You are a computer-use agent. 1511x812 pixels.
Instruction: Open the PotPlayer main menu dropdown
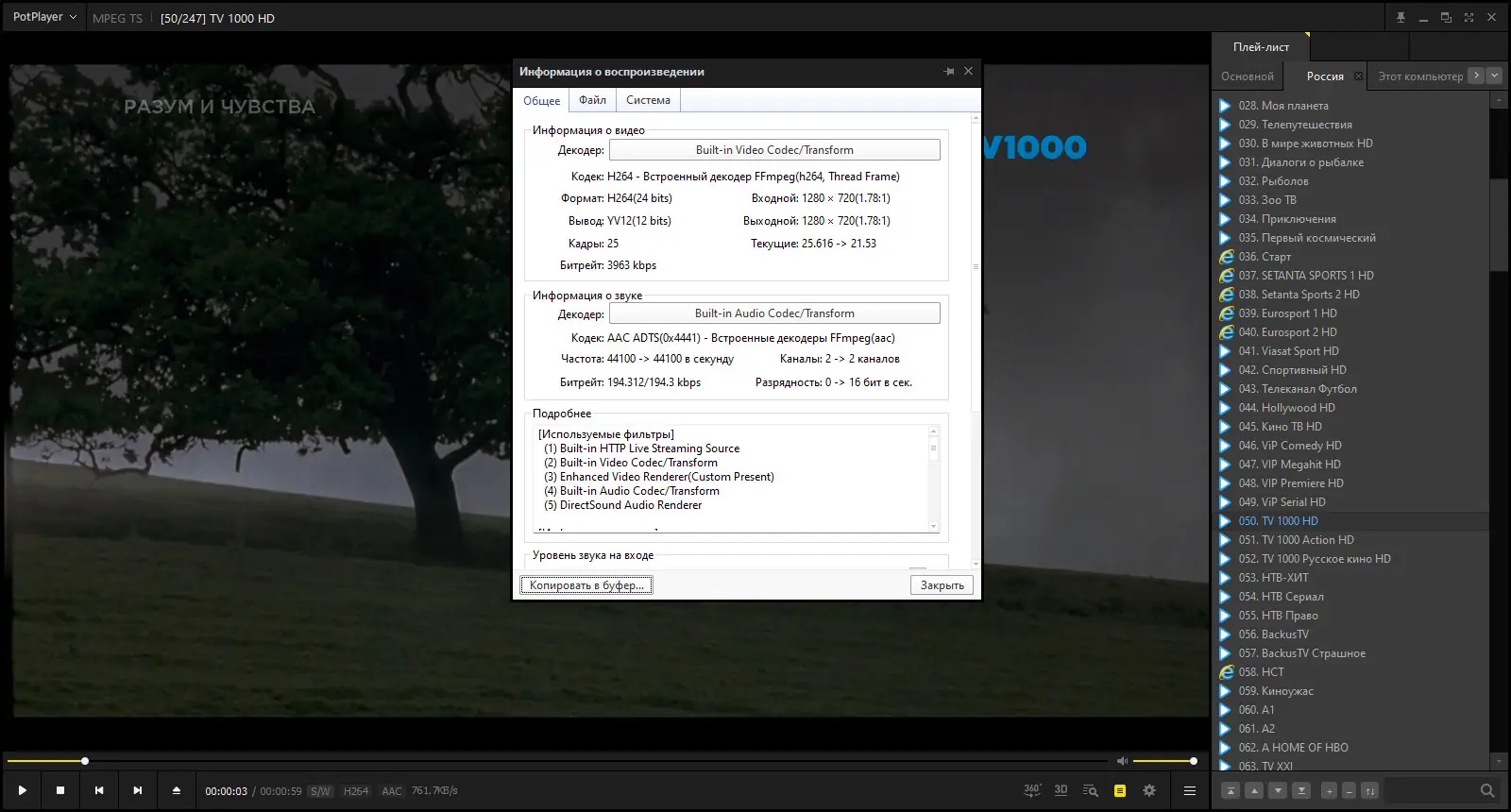(x=44, y=17)
